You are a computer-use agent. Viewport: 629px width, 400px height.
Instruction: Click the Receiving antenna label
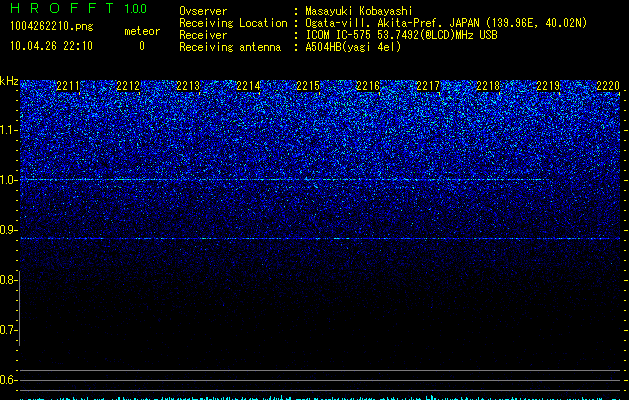pyautogui.click(x=230, y=47)
